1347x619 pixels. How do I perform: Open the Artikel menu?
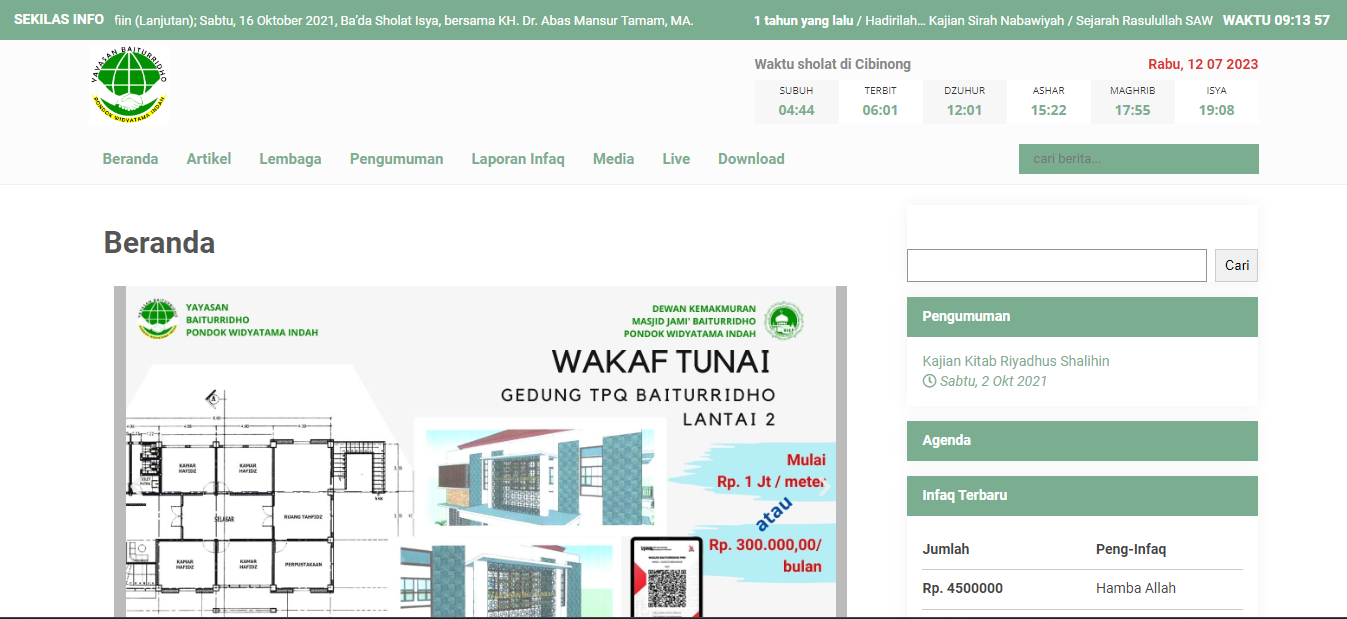pos(208,159)
